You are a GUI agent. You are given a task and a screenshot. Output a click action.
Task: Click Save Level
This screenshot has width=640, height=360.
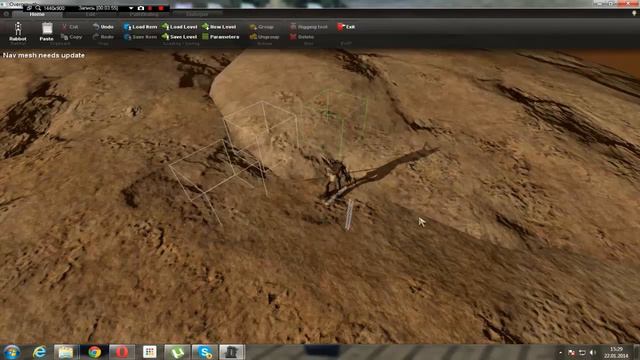(x=180, y=37)
